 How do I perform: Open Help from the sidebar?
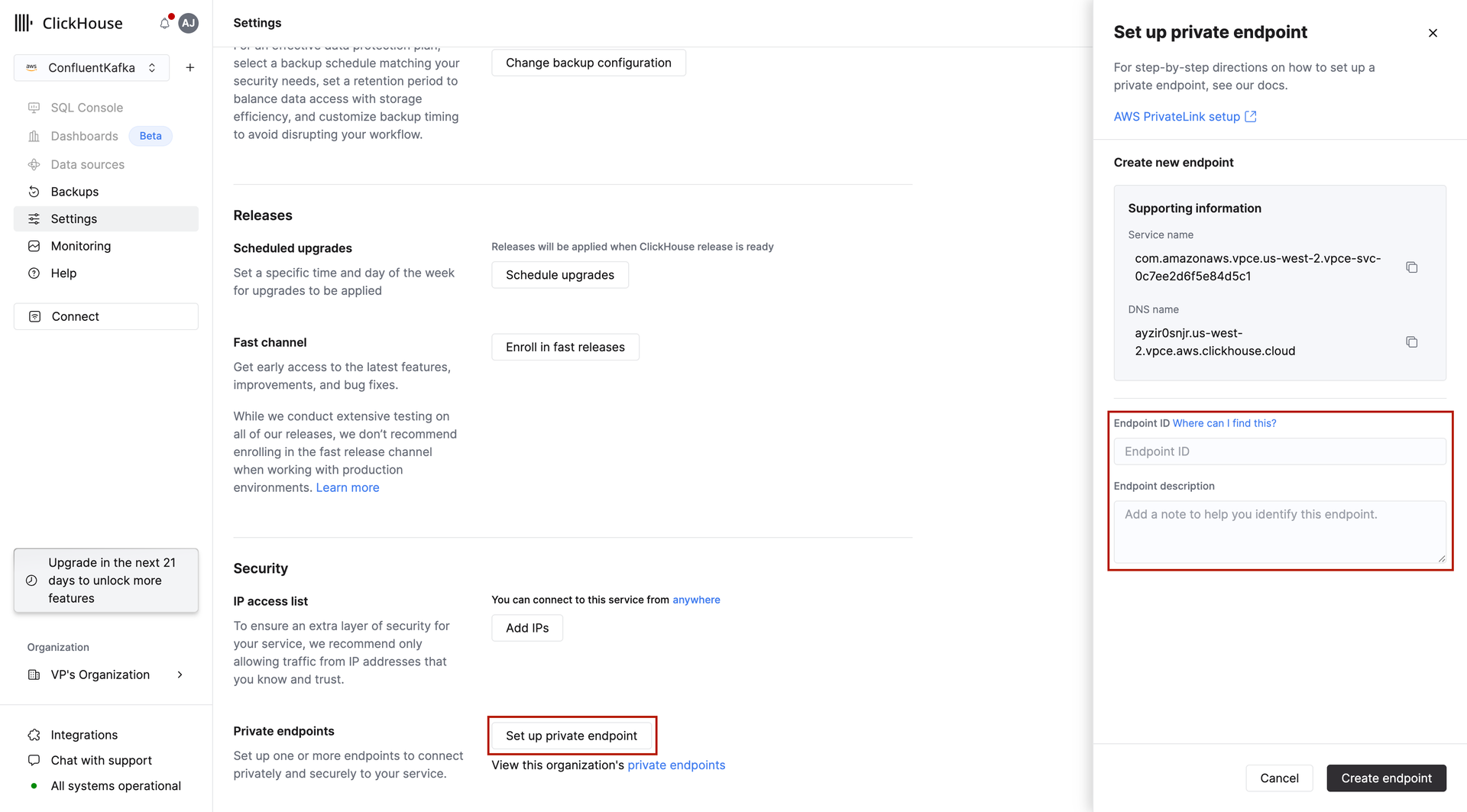tap(64, 273)
